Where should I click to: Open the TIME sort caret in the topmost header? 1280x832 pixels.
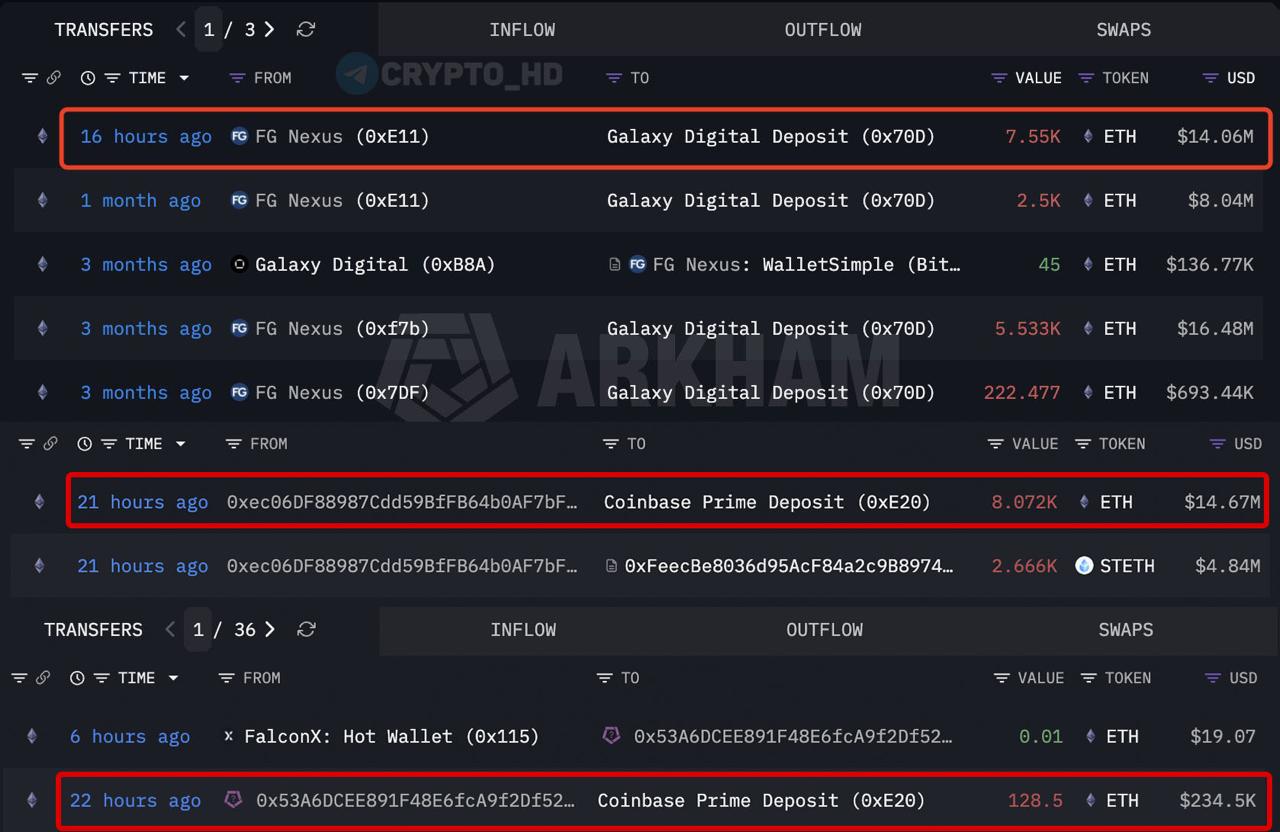tap(184, 77)
